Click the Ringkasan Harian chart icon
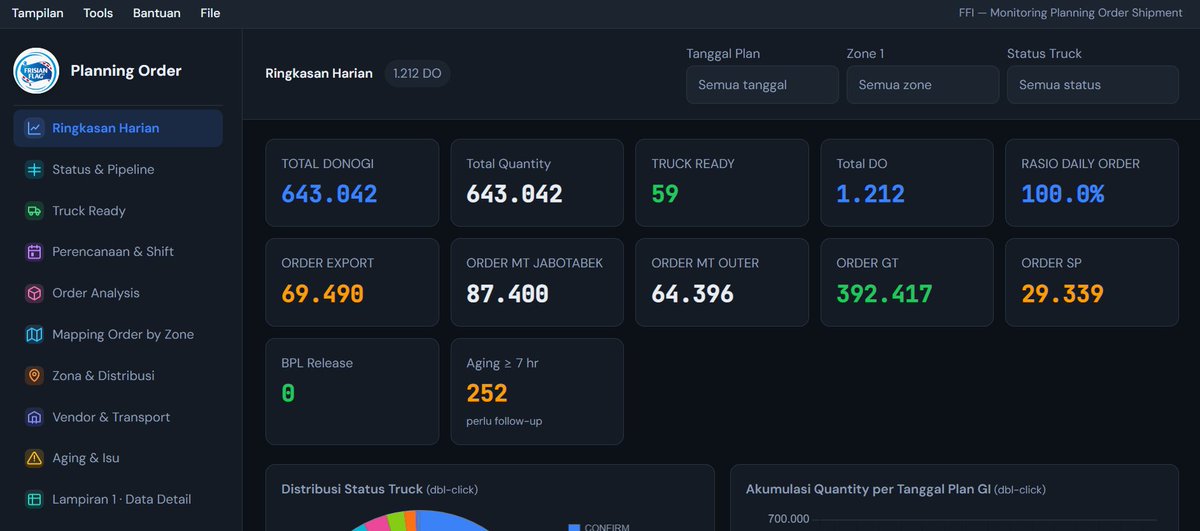 pos(34,128)
